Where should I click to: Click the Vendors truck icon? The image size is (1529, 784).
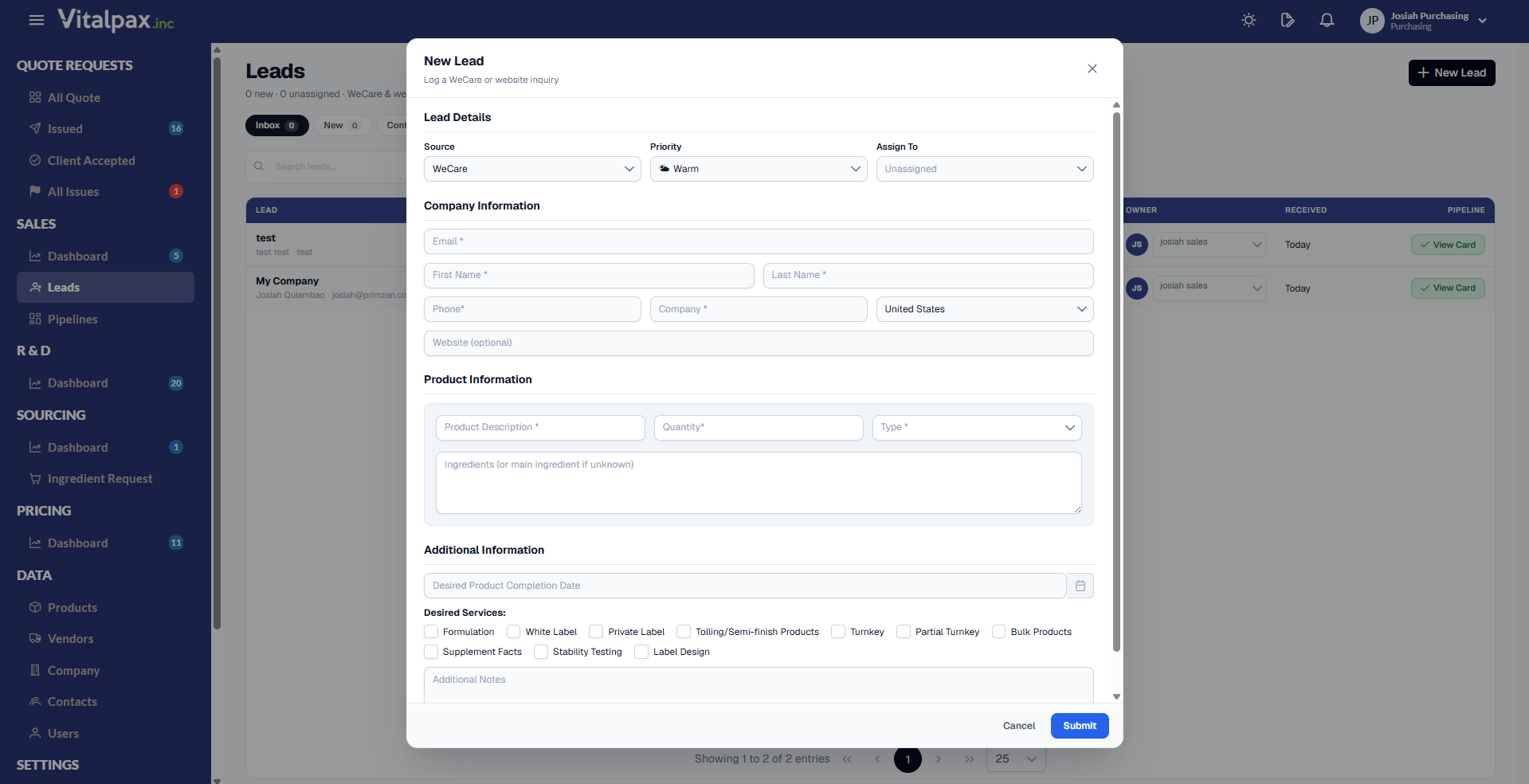point(35,638)
